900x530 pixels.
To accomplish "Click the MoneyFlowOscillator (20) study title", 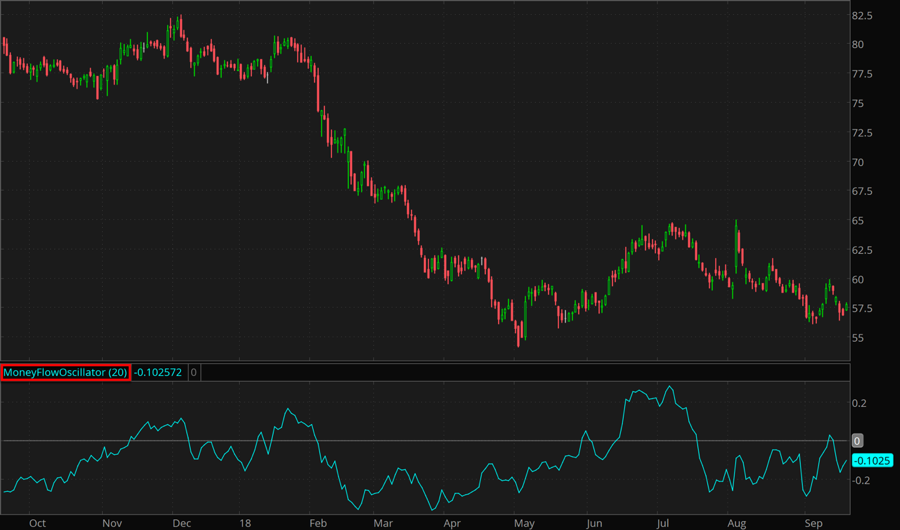I will [65, 372].
